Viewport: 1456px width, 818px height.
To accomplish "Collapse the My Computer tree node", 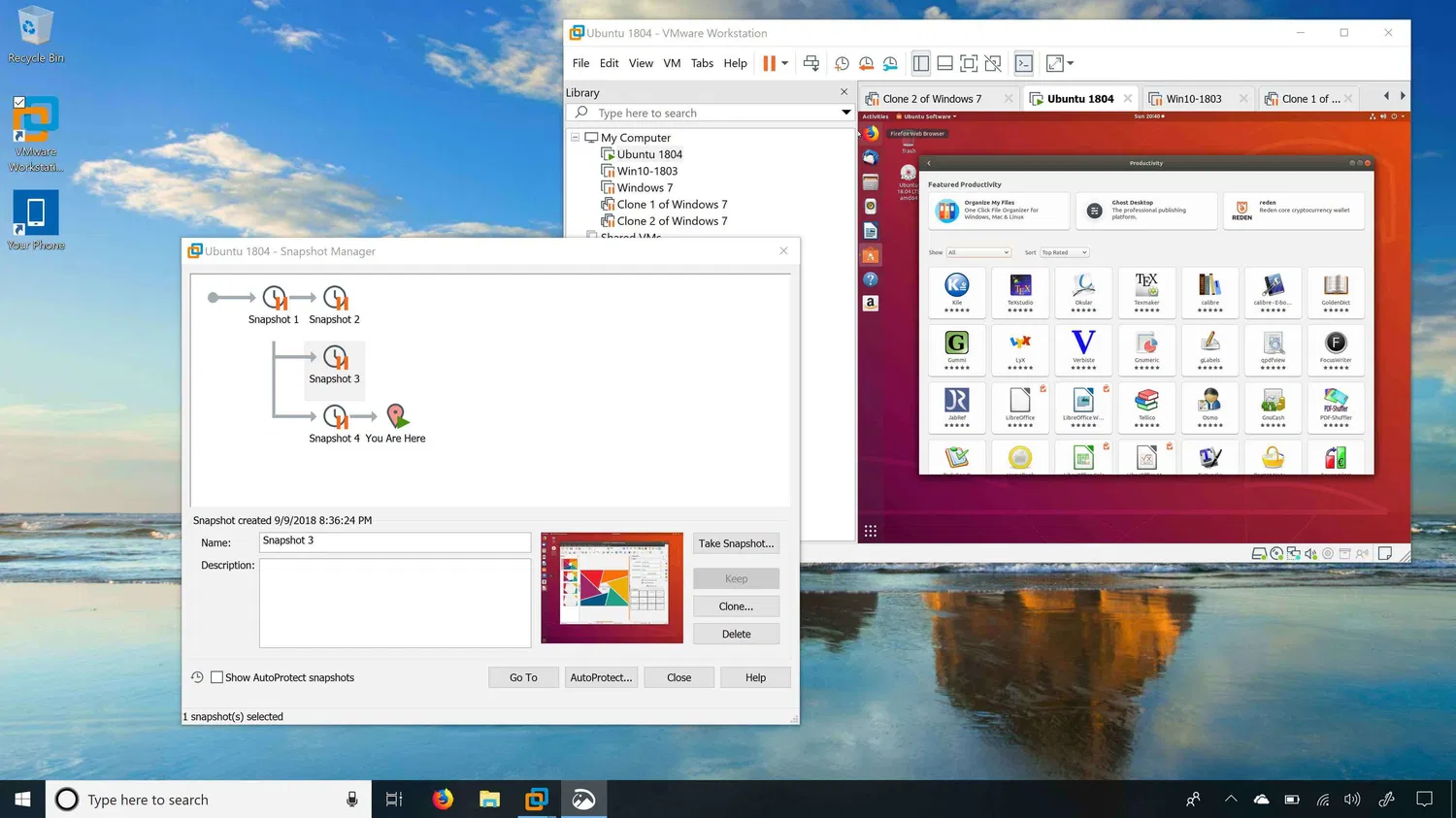I will pyautogui.click(x=575, y=138).
